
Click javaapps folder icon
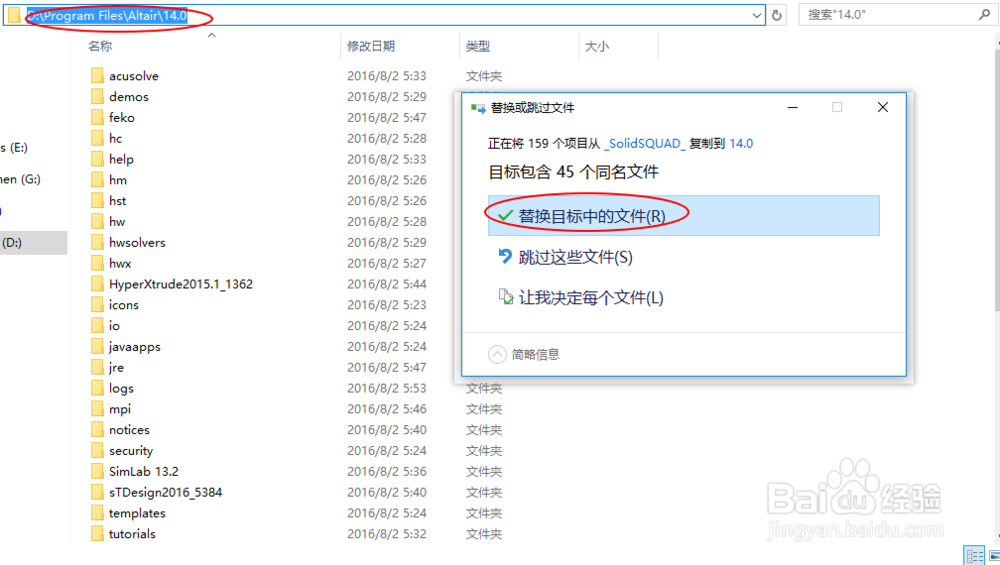97,346
